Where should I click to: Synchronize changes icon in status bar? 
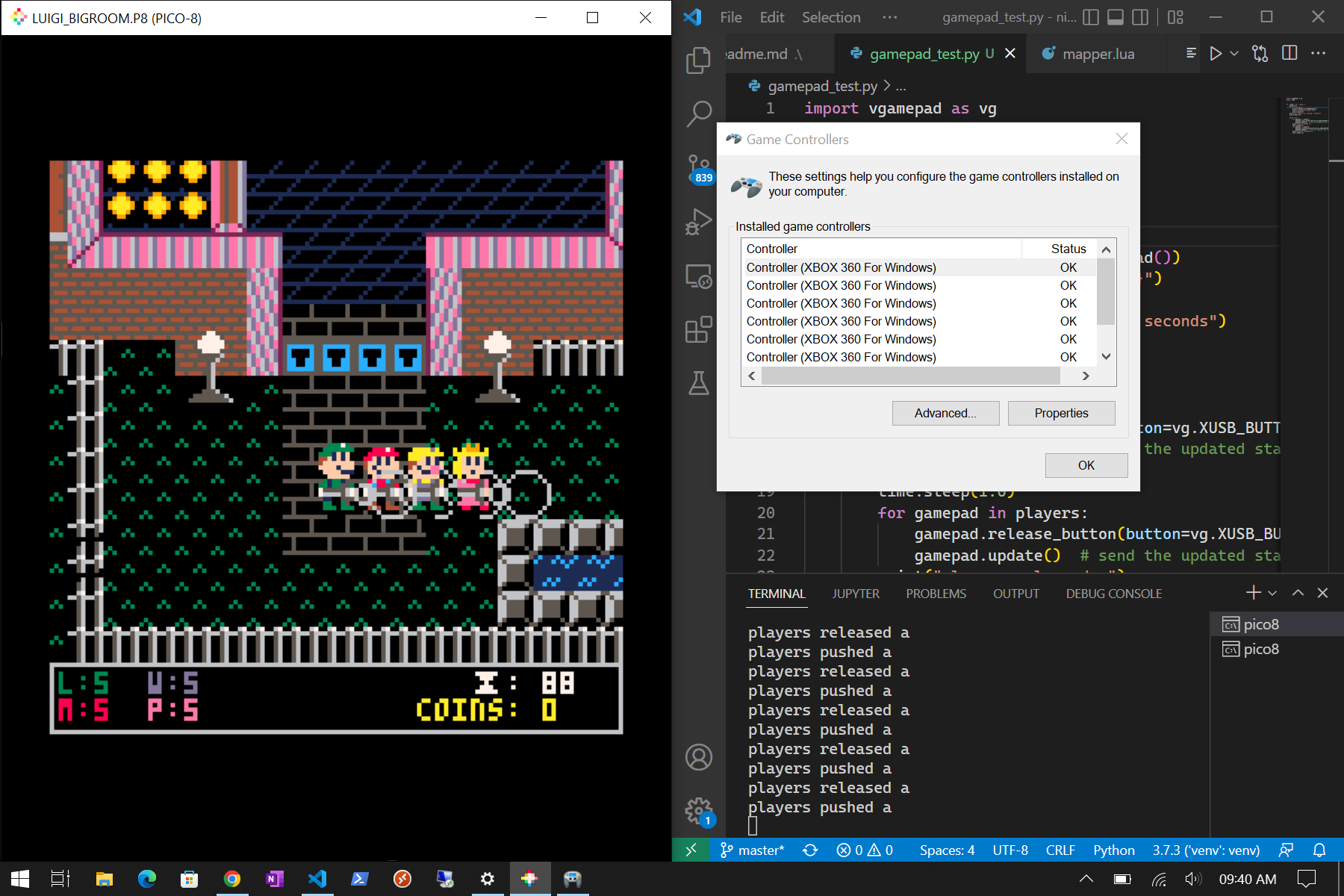pos(810,850)
